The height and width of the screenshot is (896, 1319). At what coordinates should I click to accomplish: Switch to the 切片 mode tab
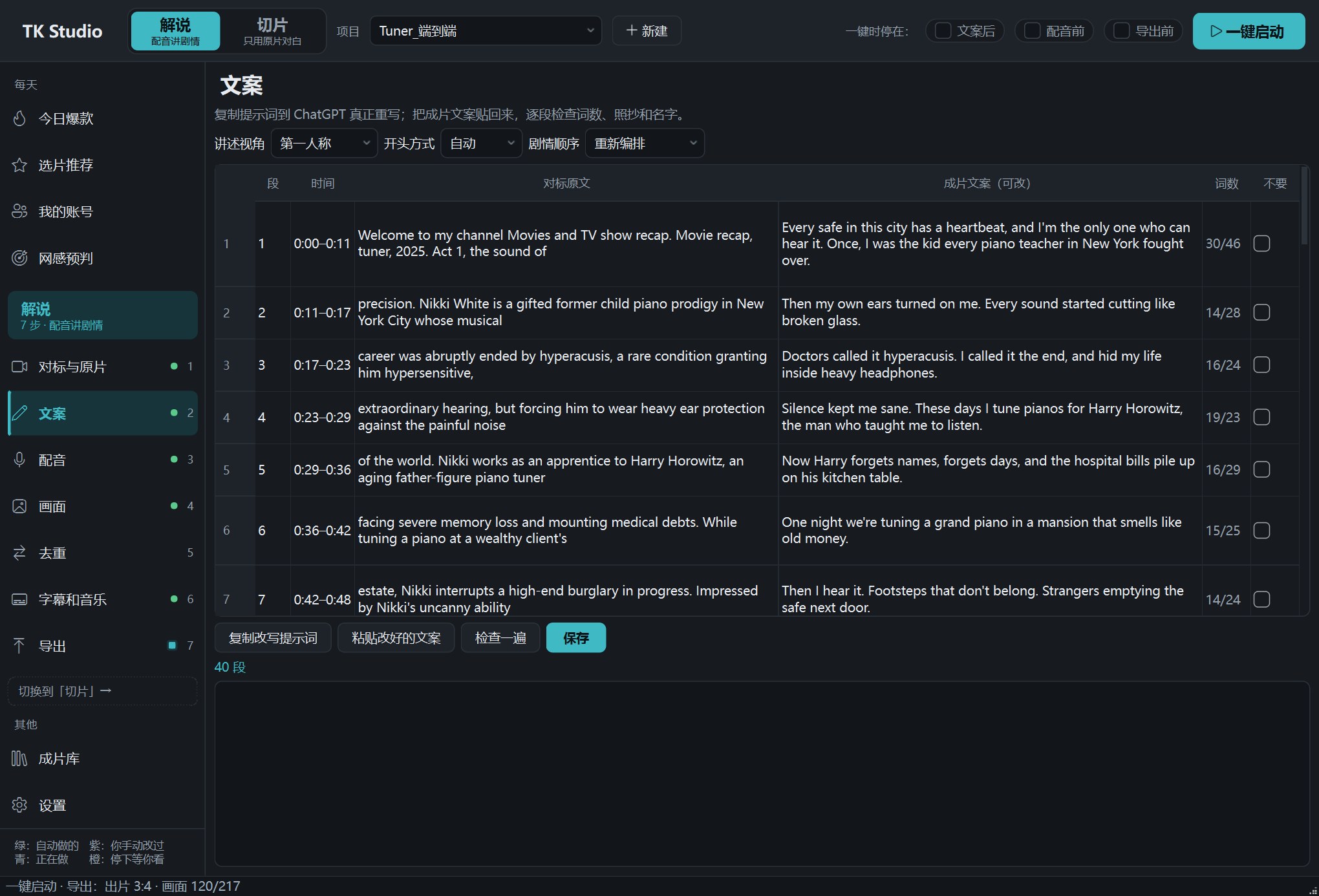272,30
